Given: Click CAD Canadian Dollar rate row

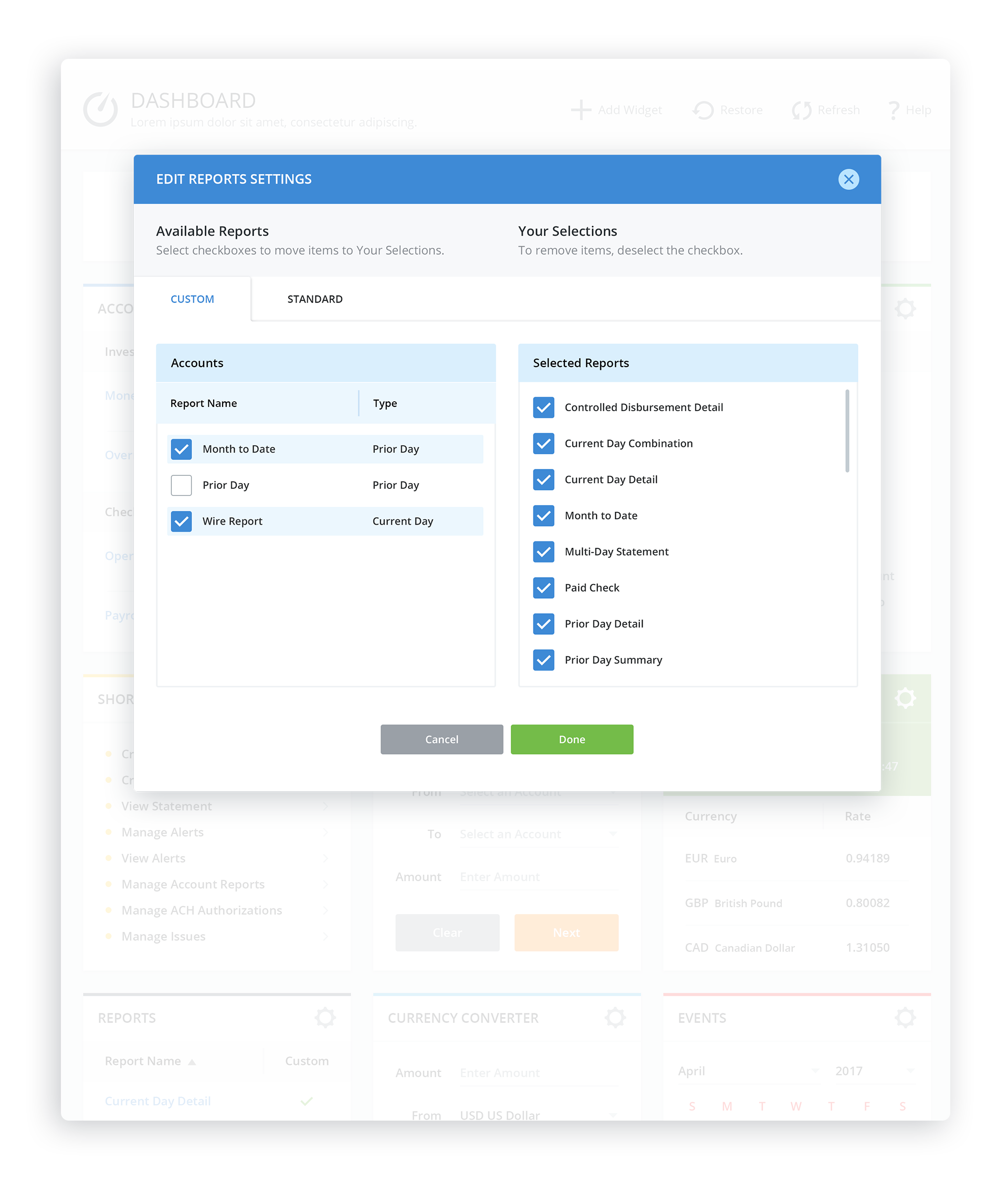Looking at the screenshot, I should [796, 947].
